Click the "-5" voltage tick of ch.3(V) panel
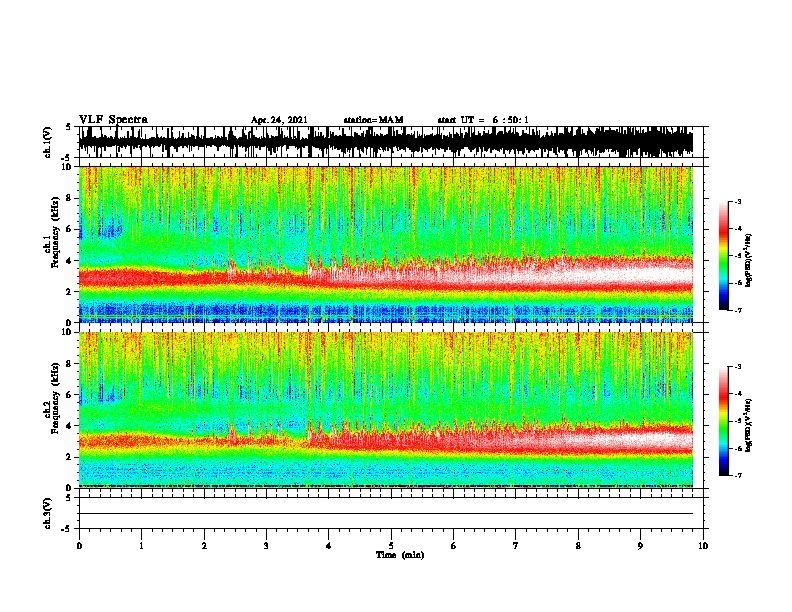 point(67,529)
